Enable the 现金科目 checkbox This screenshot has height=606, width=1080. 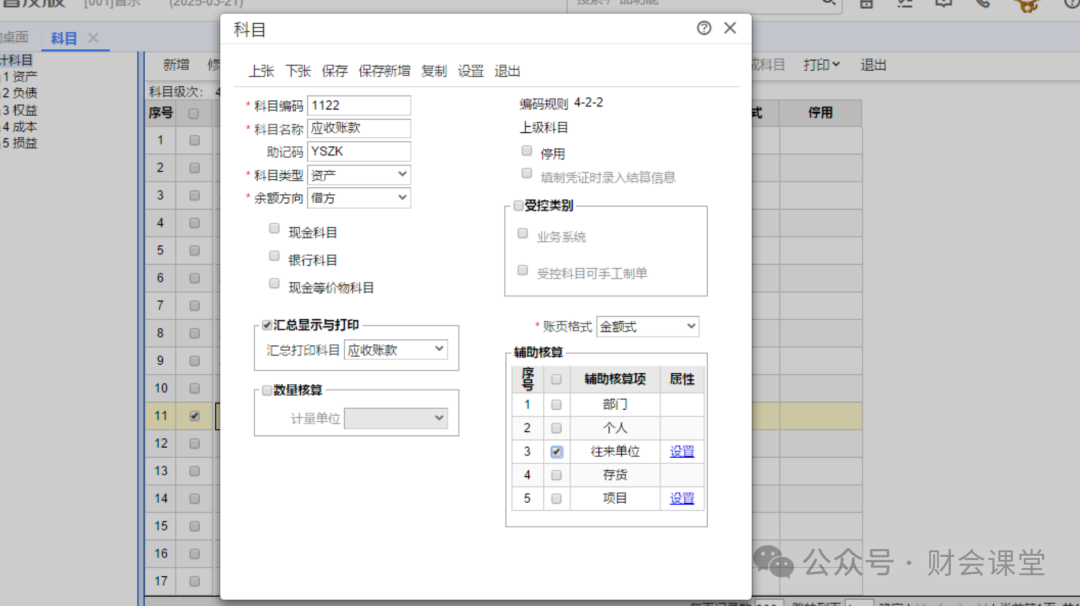[275, 228]
